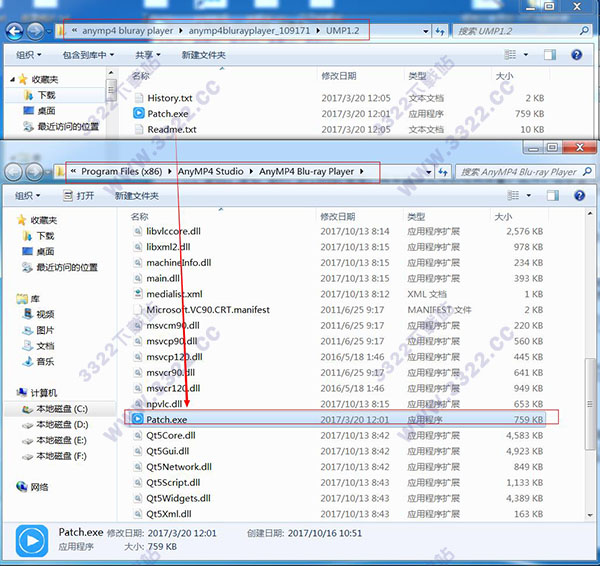Screen dimensions: 600x566
Task: Open help in AnyMP4 Blu-ray Player window
Action: point(579,196)
